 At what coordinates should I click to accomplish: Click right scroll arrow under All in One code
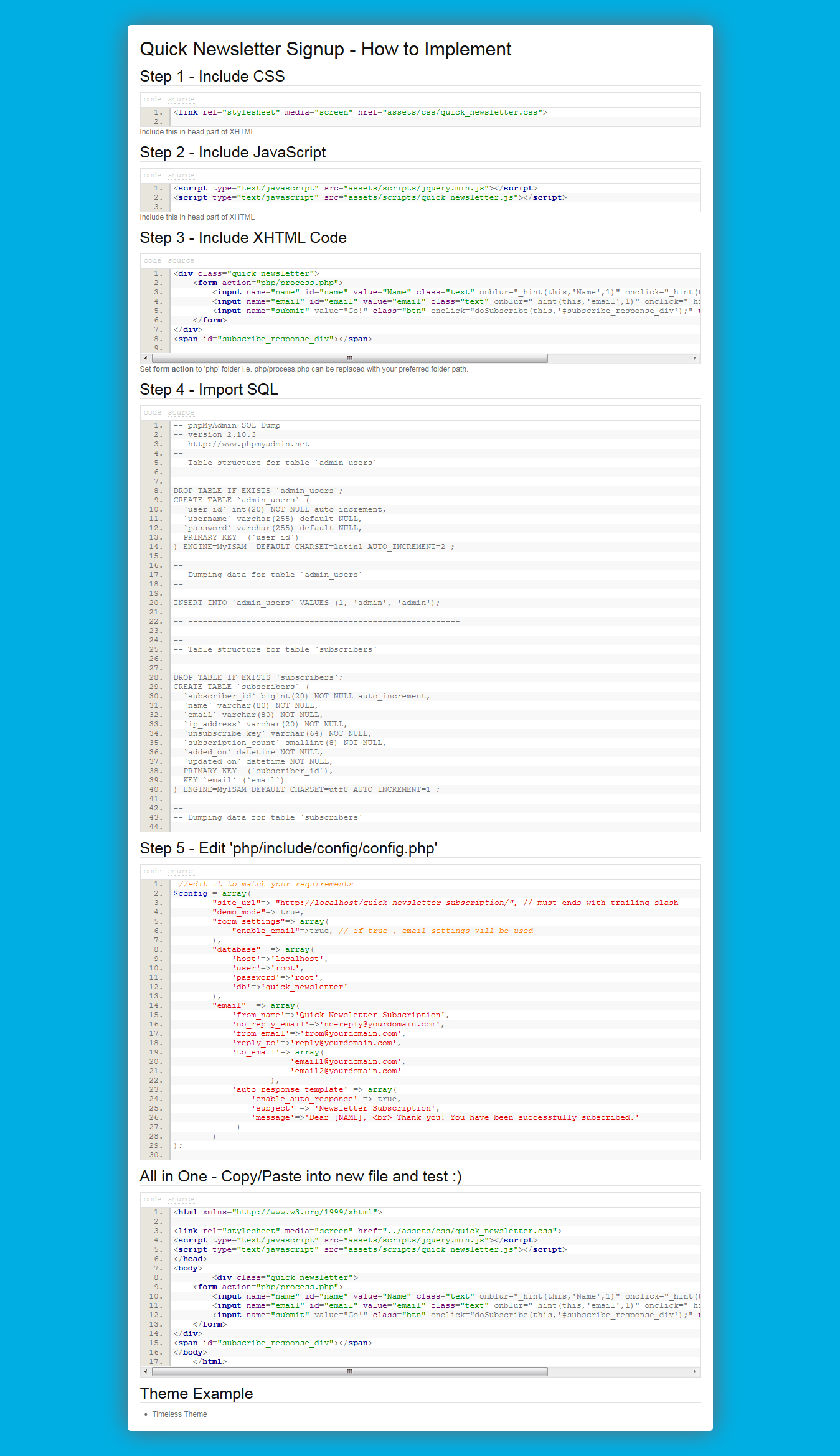coord(694,1372)
